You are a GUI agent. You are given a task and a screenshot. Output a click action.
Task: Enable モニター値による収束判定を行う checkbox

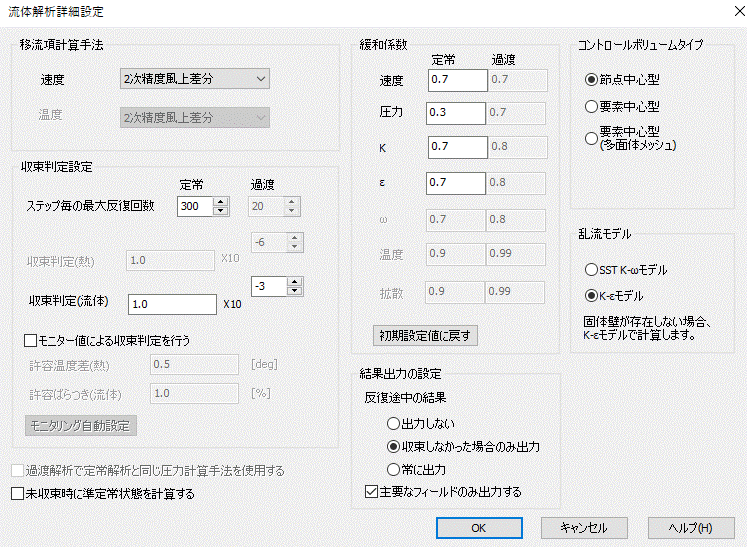pos(30,340)
